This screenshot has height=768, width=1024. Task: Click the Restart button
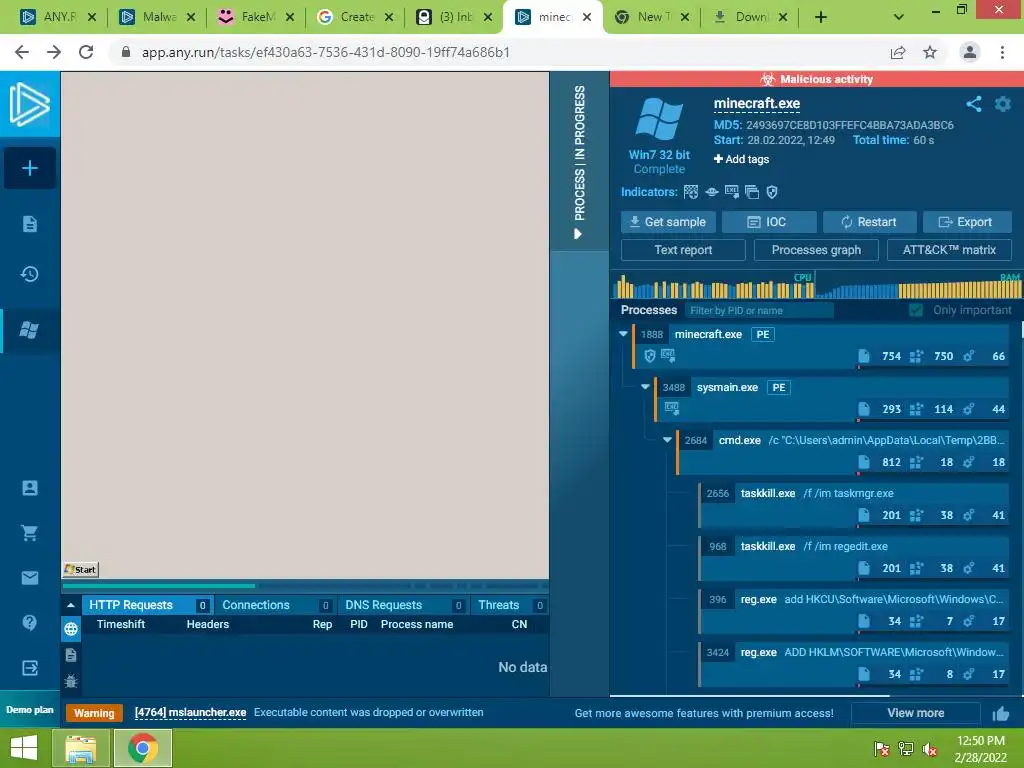(870, 222)
